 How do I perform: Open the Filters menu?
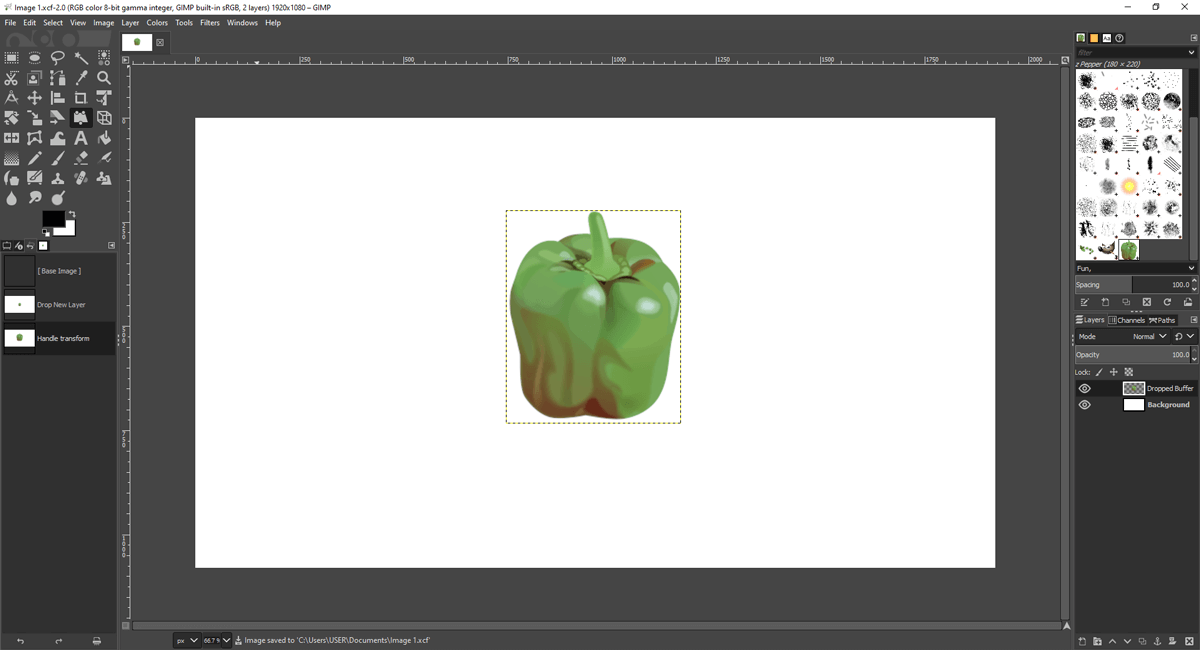pyautogui.click(x=209, y=23)
